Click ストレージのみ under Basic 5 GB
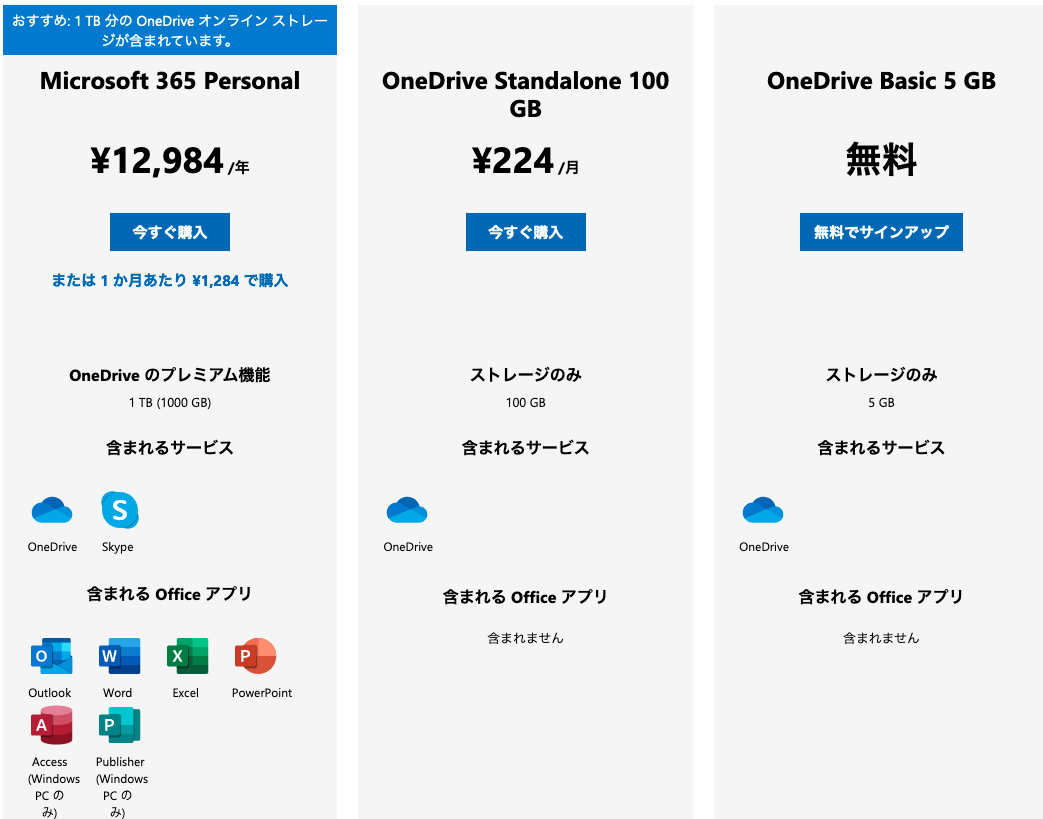 (881, 375)
